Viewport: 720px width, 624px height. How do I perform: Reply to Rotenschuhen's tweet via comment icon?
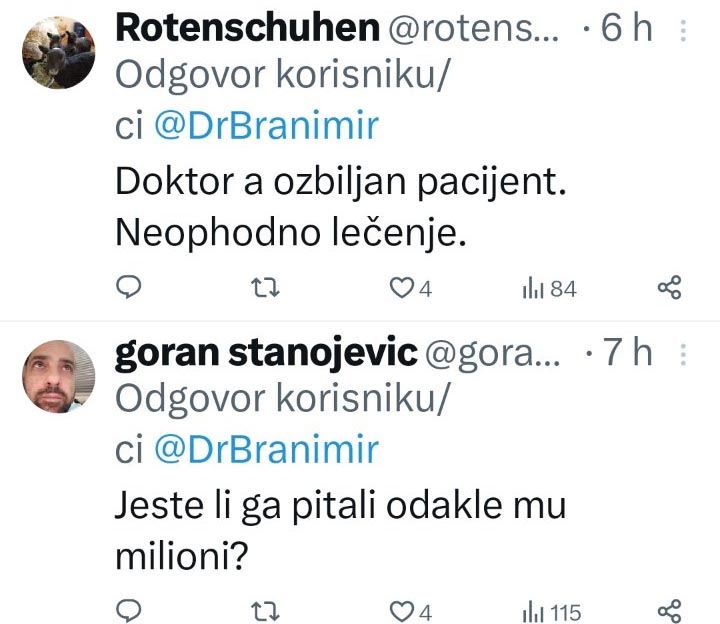(x=129, y=287)
